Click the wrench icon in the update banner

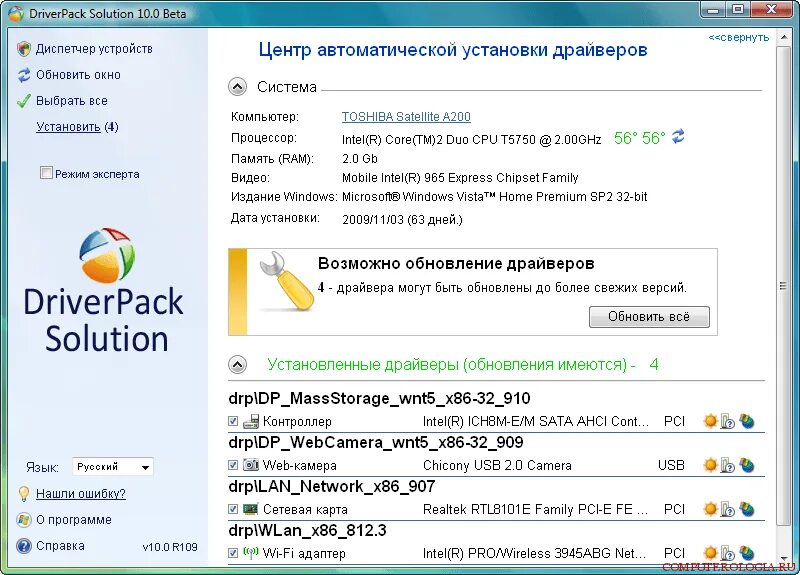click(x=286, y=281)
